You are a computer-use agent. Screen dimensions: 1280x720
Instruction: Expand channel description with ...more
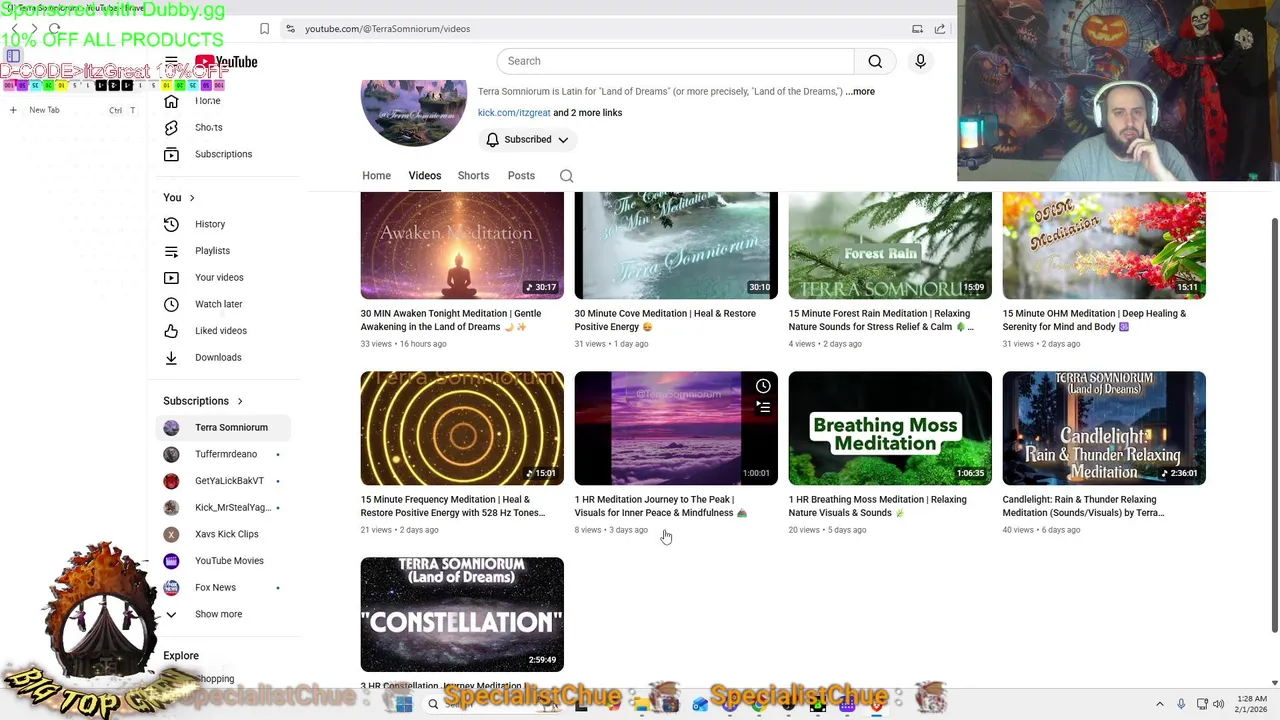[x=860, y=92]
